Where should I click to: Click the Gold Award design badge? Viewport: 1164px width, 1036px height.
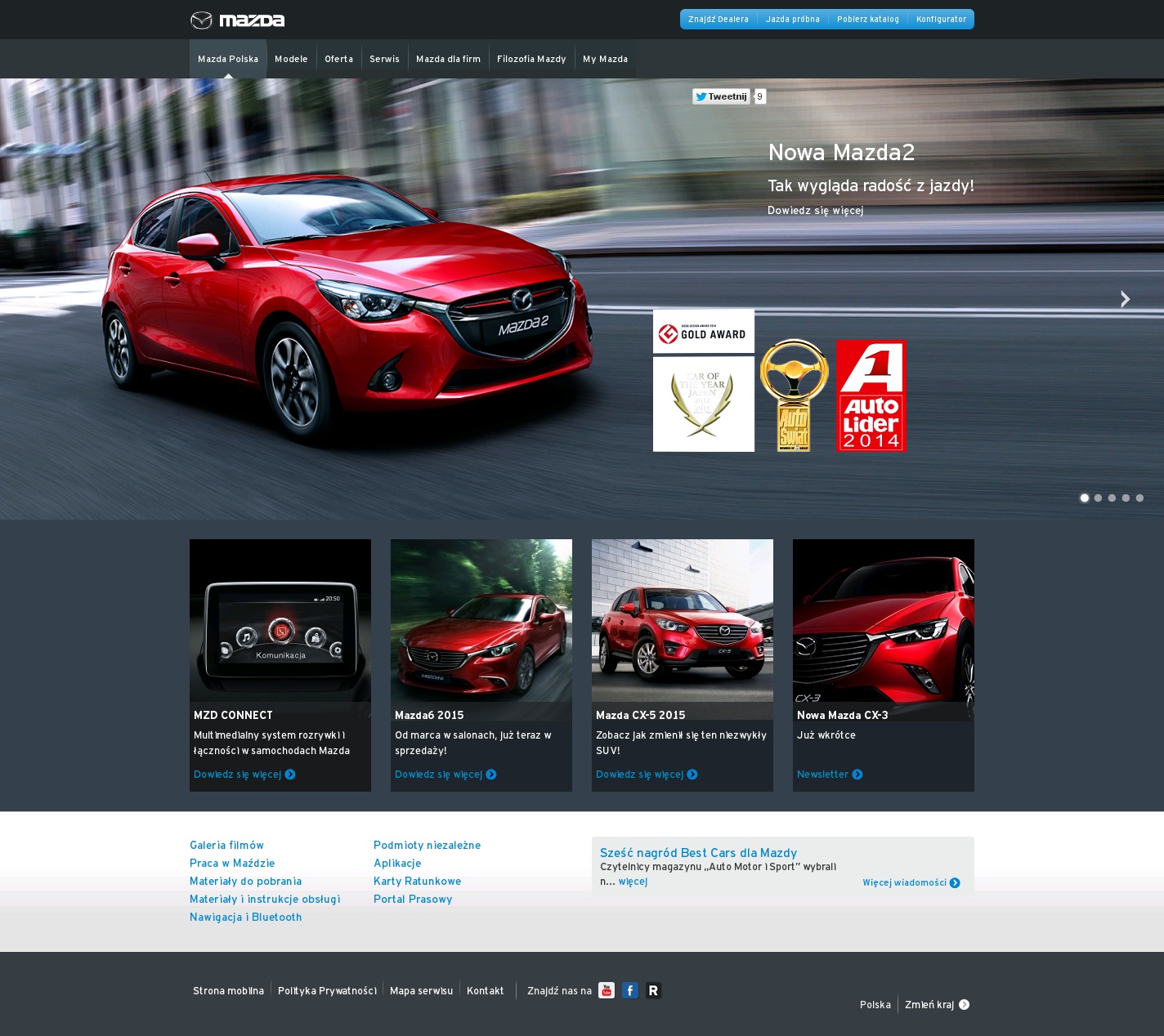(704, 332)
